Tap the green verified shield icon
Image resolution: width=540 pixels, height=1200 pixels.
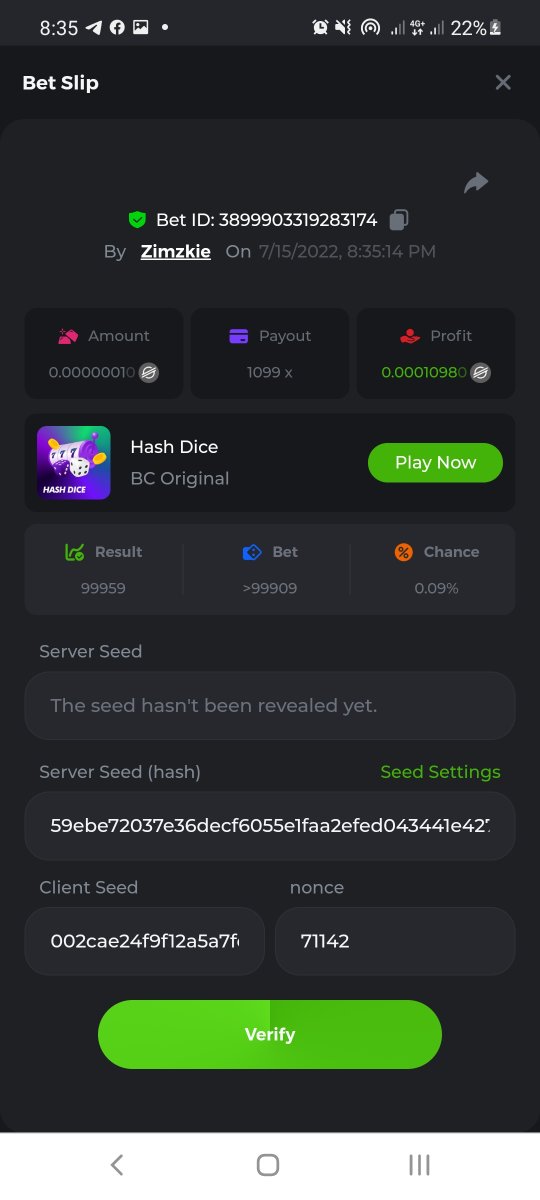tap(137, 219)
